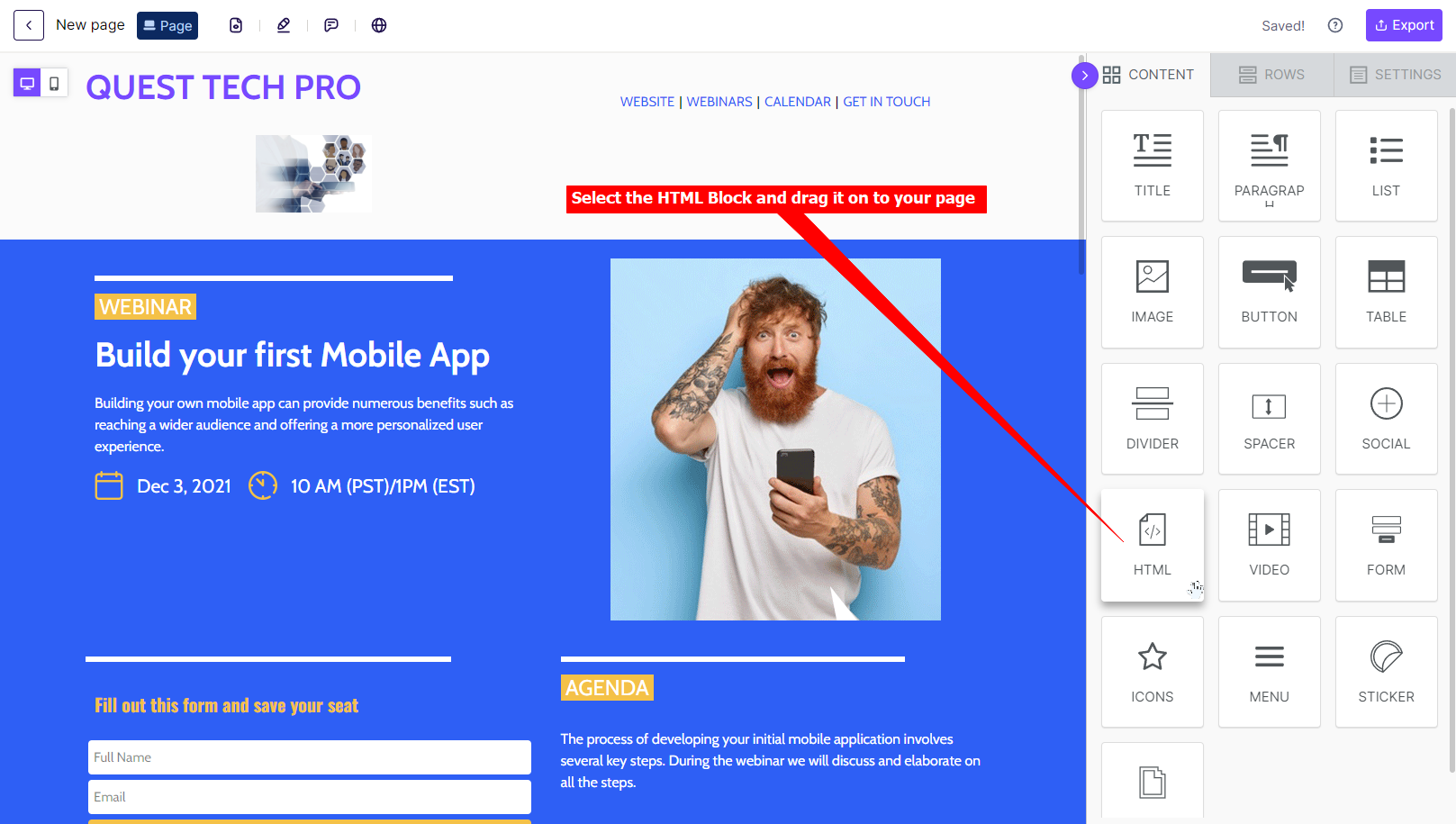Choose the Sticker content block
Image resolution: width=1456 pixels, height=824 pixels.
1386,672
